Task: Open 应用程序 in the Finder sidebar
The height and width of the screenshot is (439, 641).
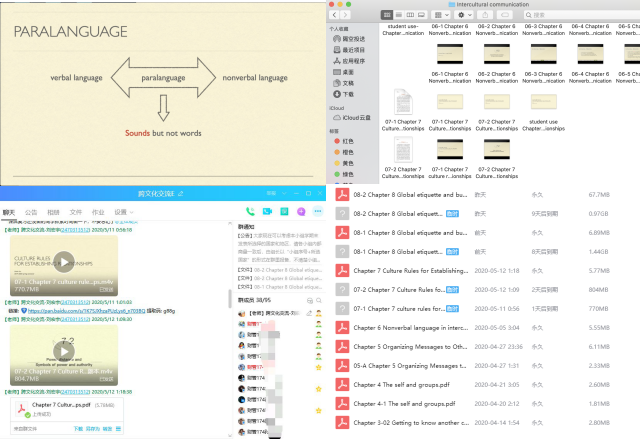Action: tap(349, 61)
